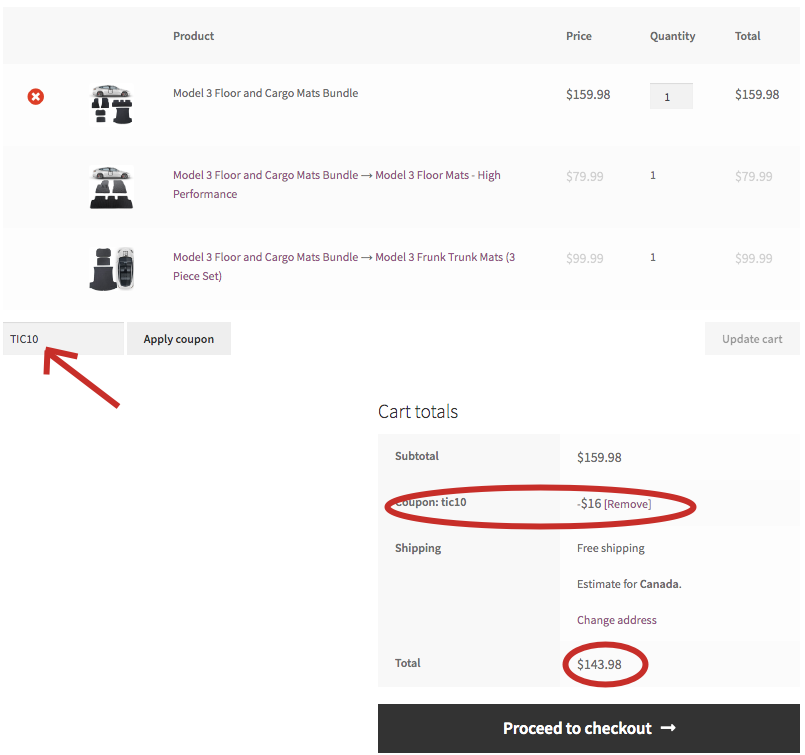Remove the tic10 coupon via the Remove link
Screen dimensions: 805x755
(x=627, y=504)
